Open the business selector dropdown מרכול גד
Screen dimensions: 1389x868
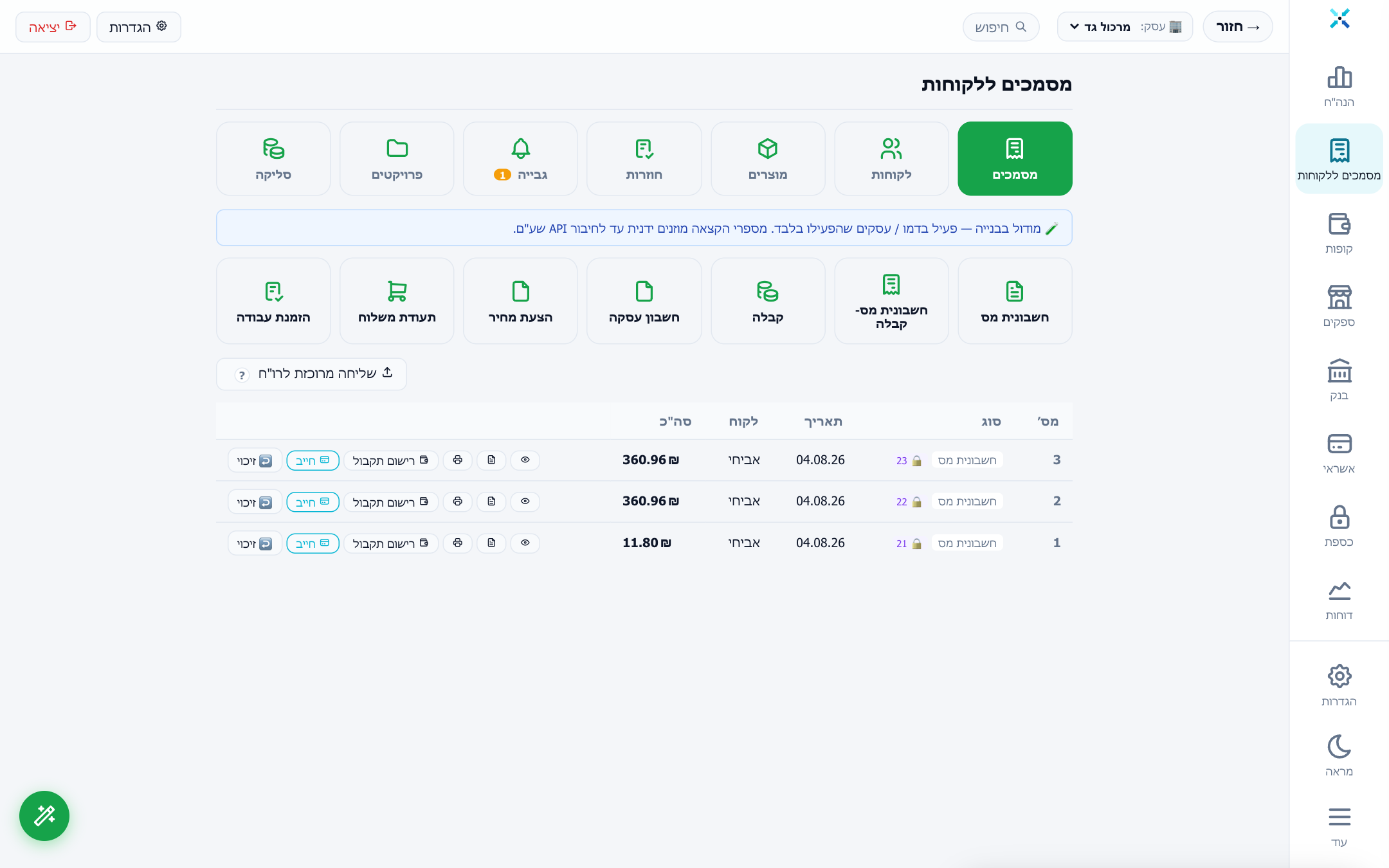tap(1125, 27)
